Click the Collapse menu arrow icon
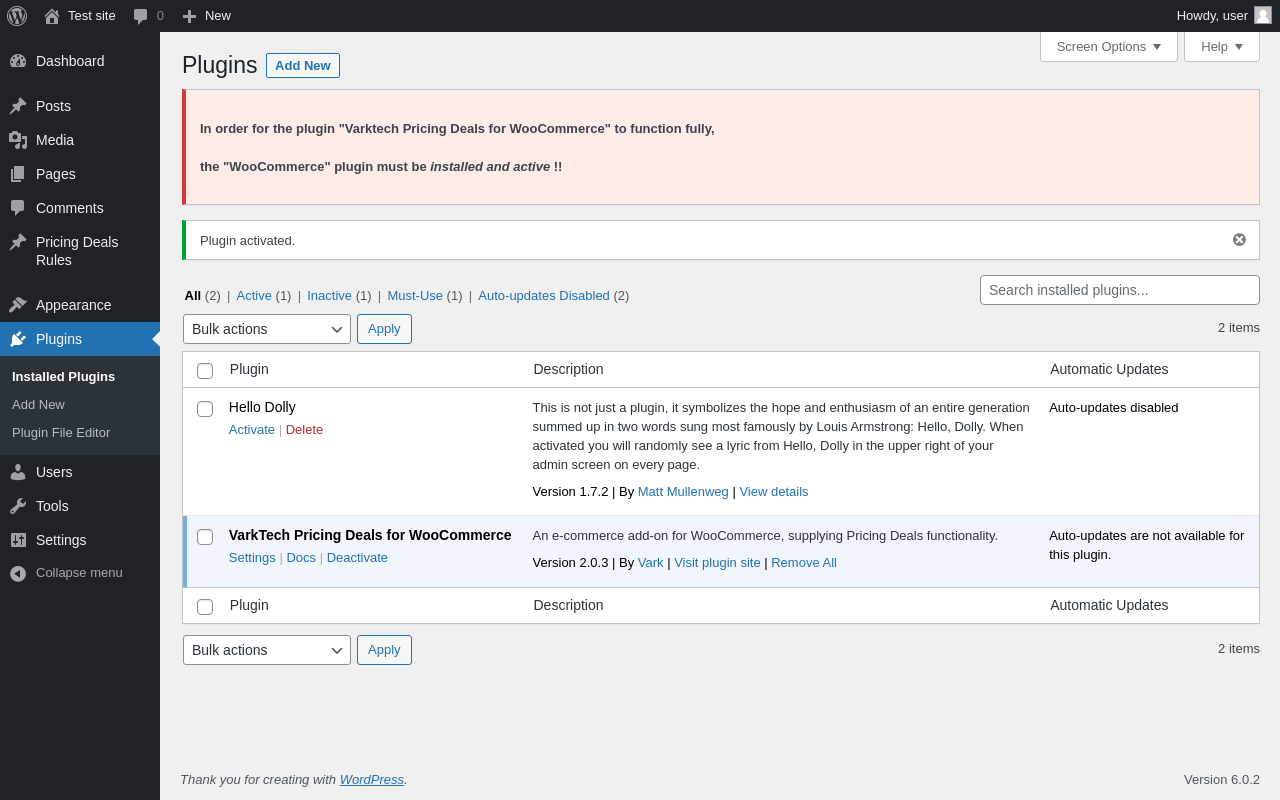The height and width of the screenshot is (800, 1280). pos(18,573)
